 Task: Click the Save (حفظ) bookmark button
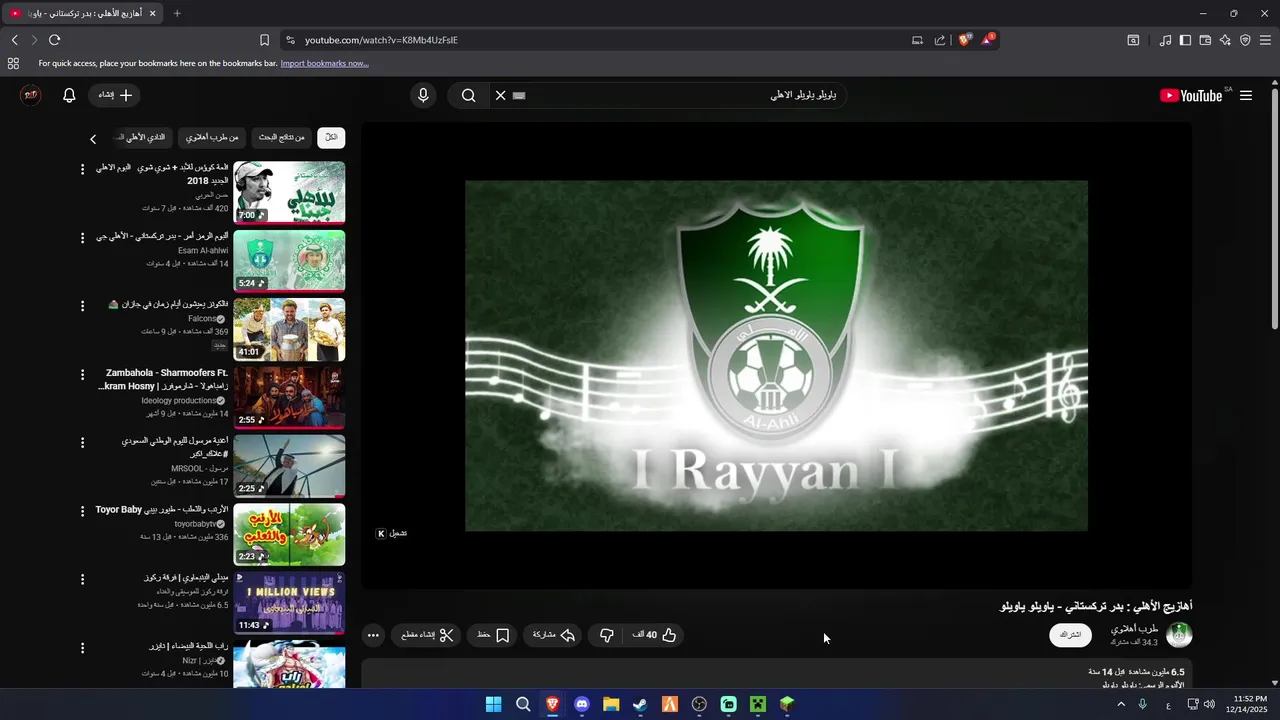click(493, 635)
